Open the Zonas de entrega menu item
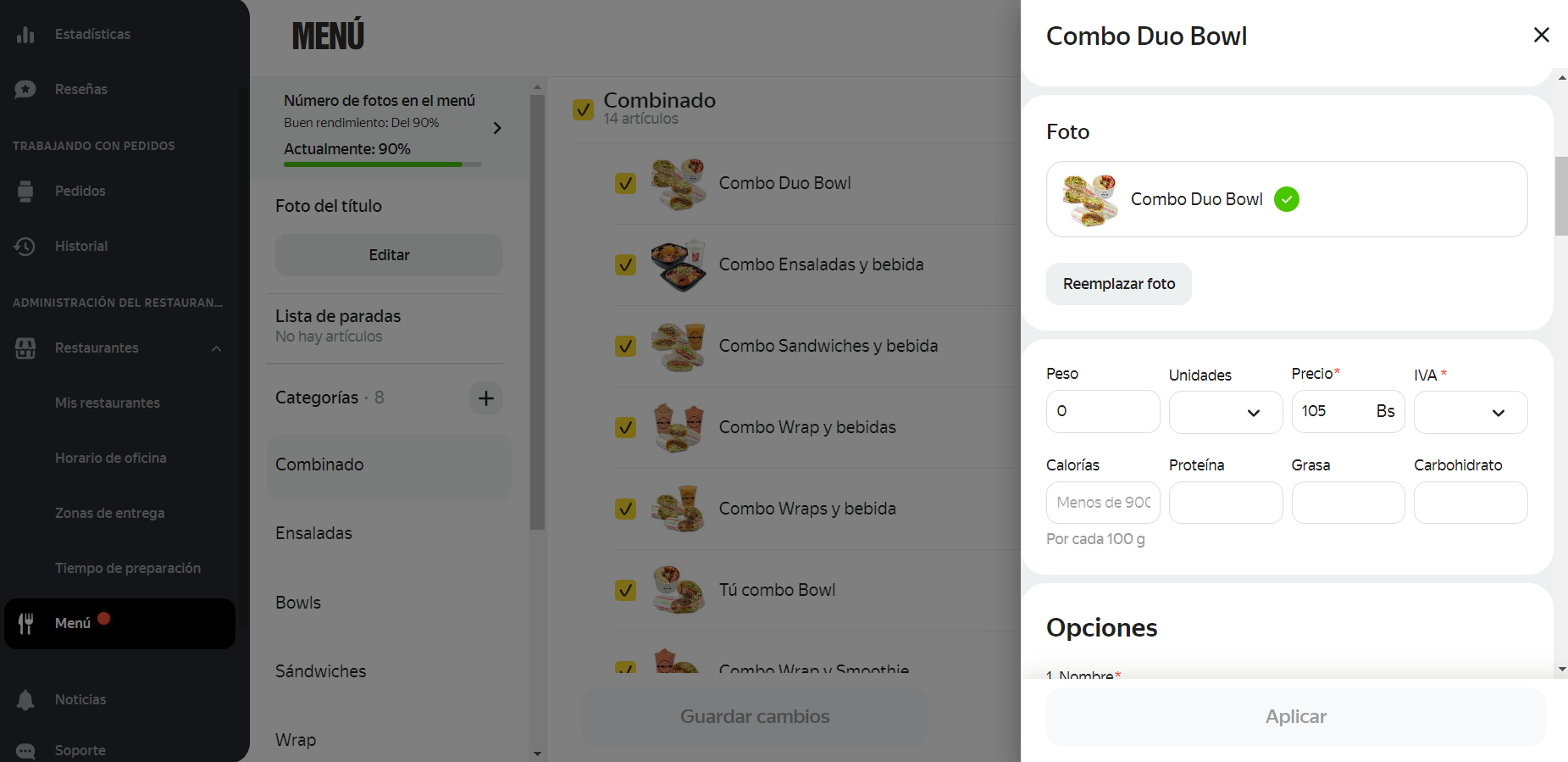 coord(110,513)
